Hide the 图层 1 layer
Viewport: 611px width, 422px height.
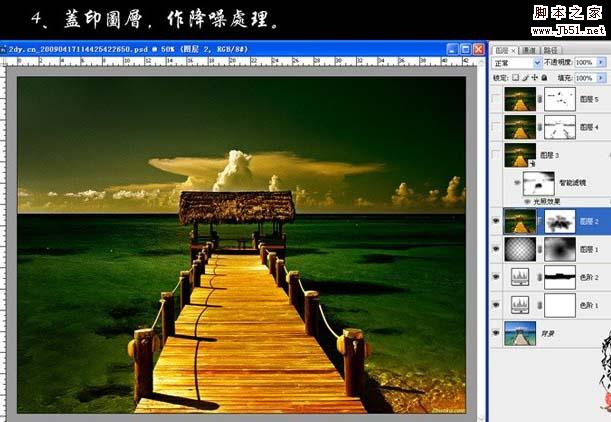(496, 249)
